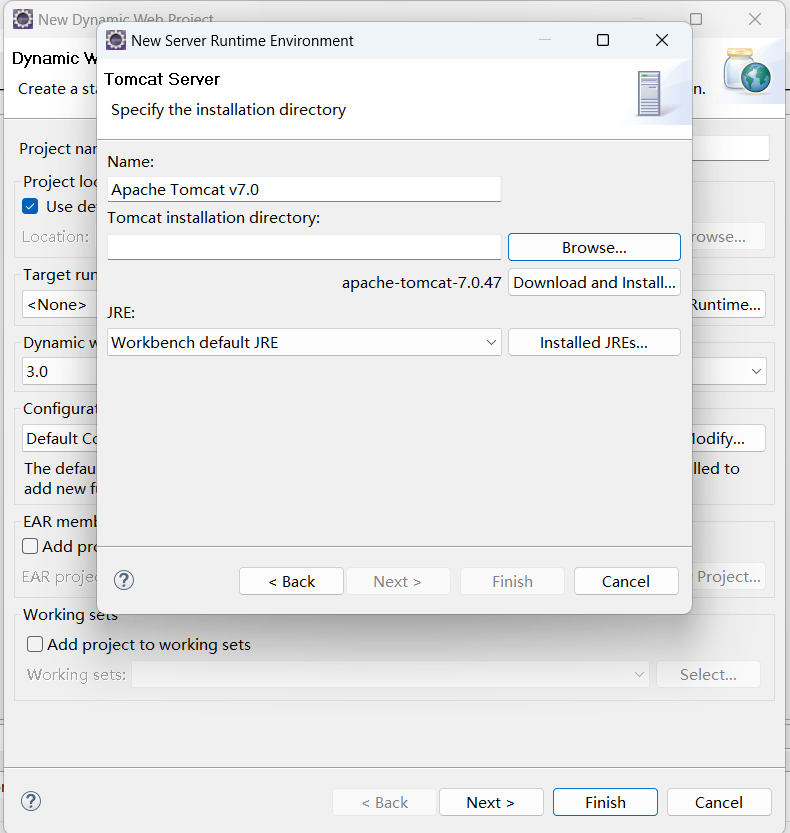Click Modify configuration button behind dialog
The image size is (790, 833).
728,438
